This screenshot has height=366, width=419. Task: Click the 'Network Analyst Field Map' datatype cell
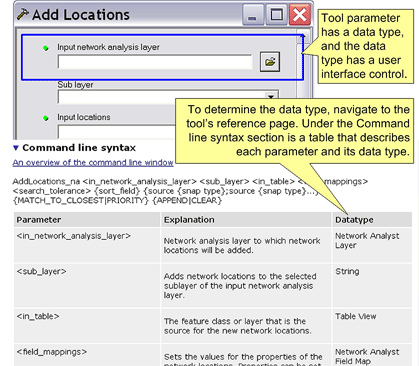[x=372, y=355]
